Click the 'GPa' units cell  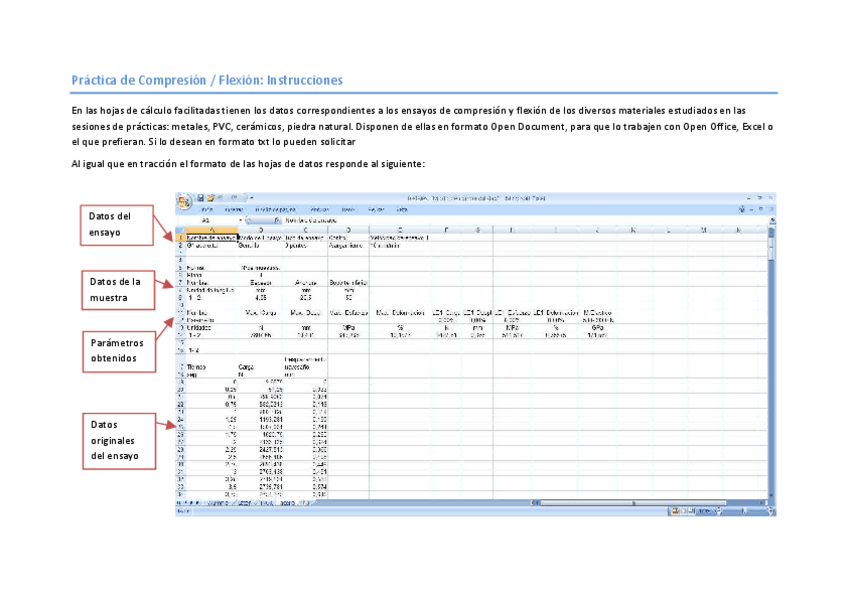[597, 328]
